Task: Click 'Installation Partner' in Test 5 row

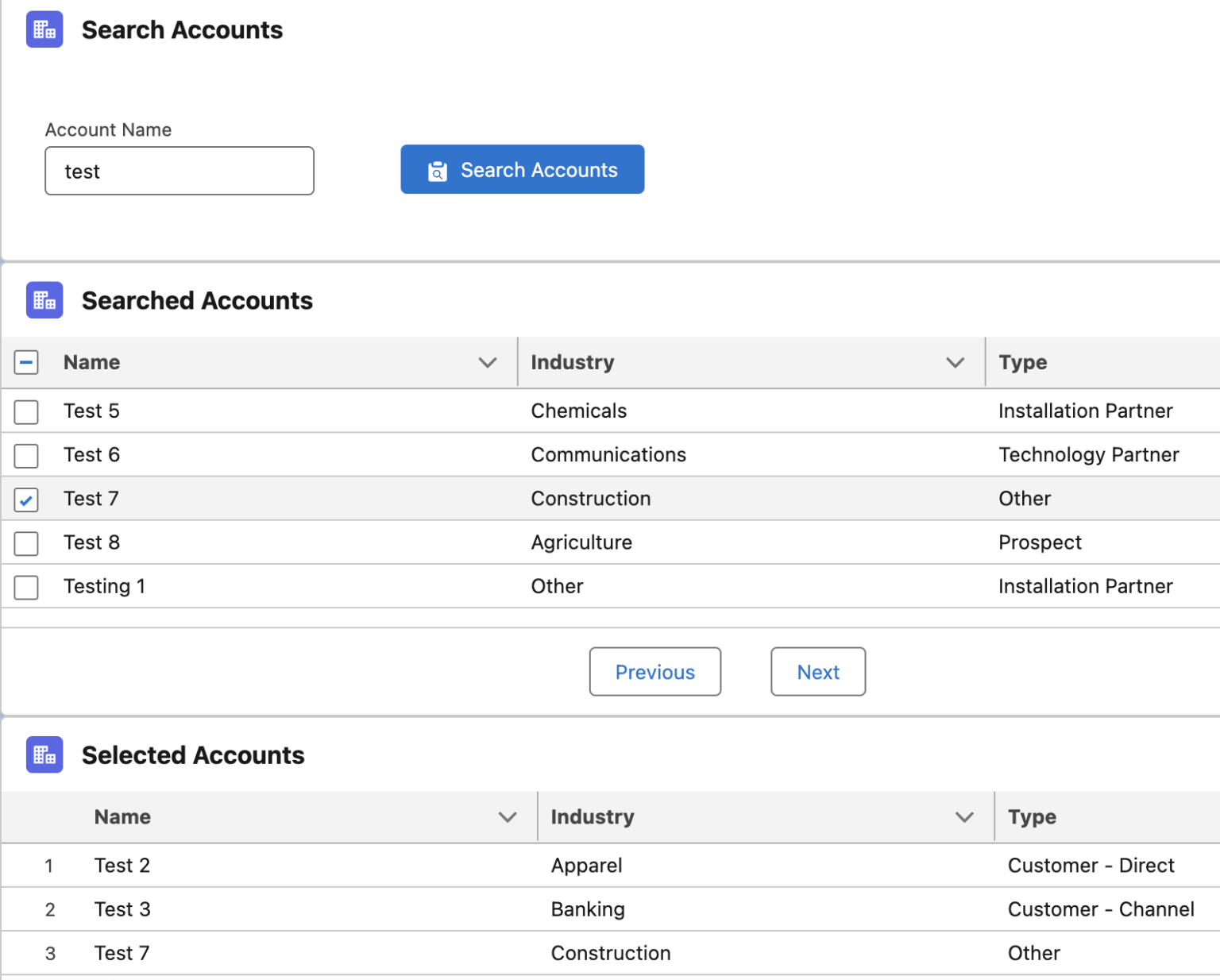Action: point(1085,411)
